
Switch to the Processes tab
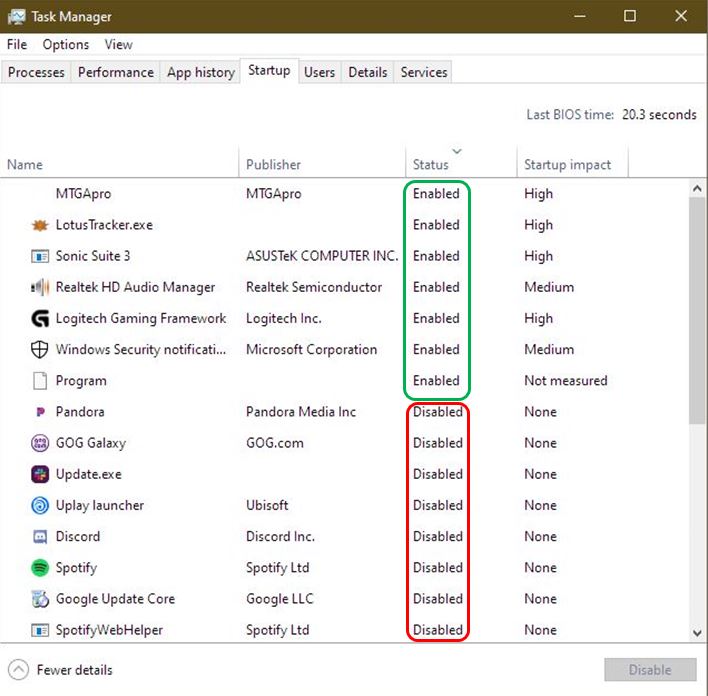pyautogui.click(x=36, y=72)
